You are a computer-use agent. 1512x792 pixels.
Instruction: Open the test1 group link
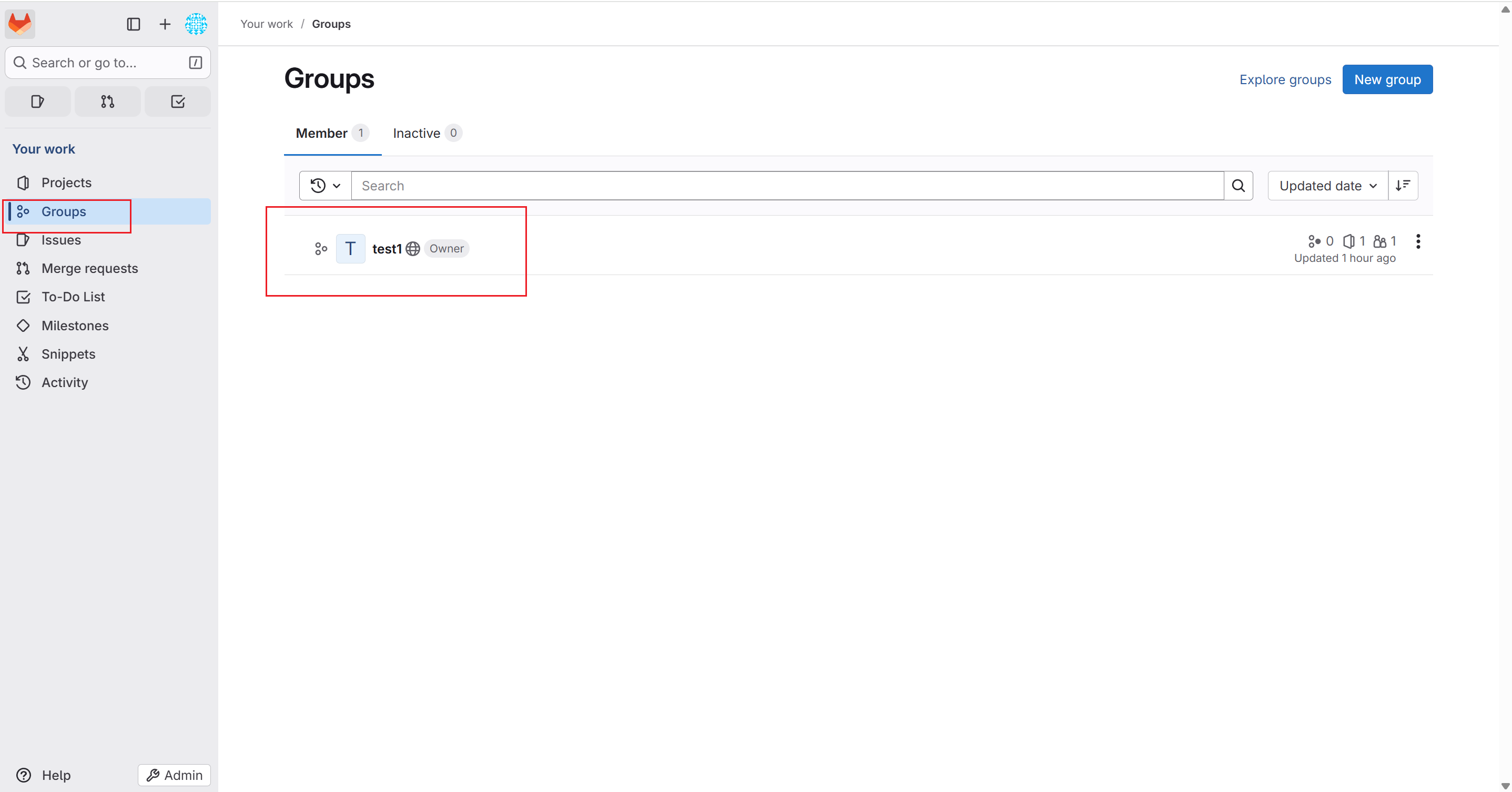pos(386,249)
